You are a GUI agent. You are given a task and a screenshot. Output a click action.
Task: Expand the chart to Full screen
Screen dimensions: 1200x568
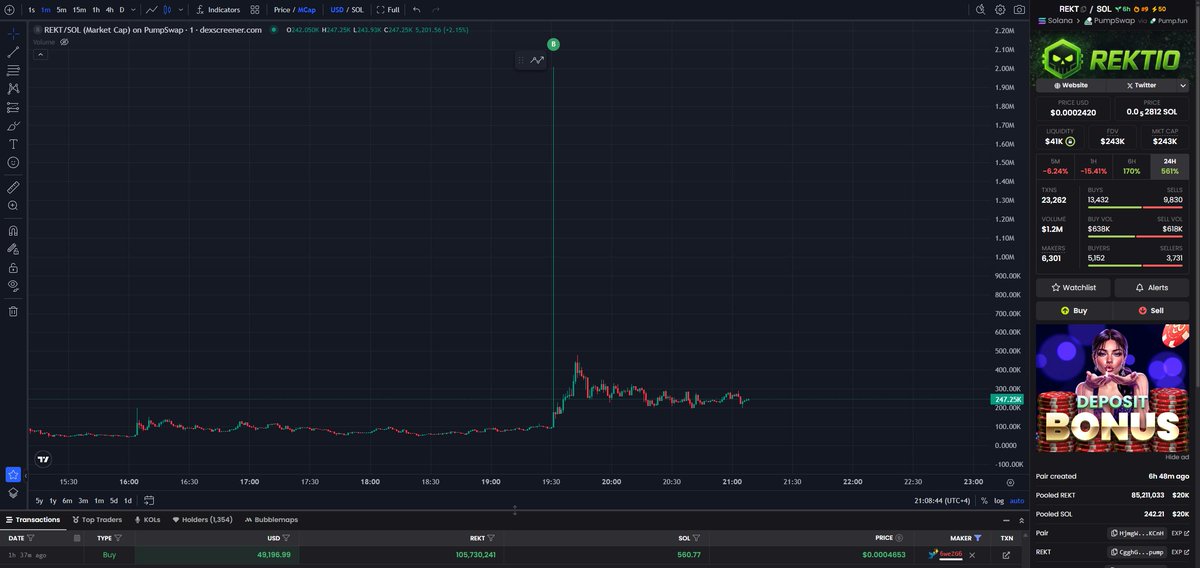click(x=388, y=9)
